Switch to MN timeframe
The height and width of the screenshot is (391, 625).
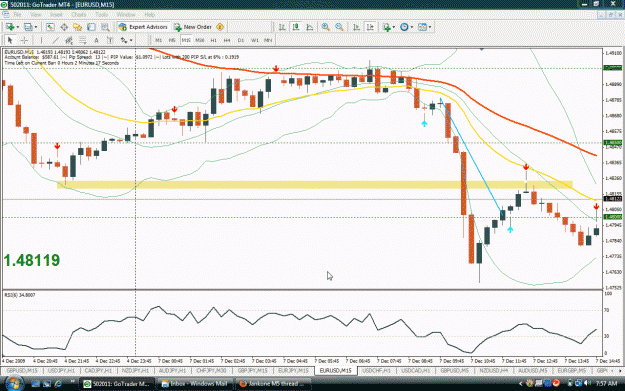tap(268, 40)
